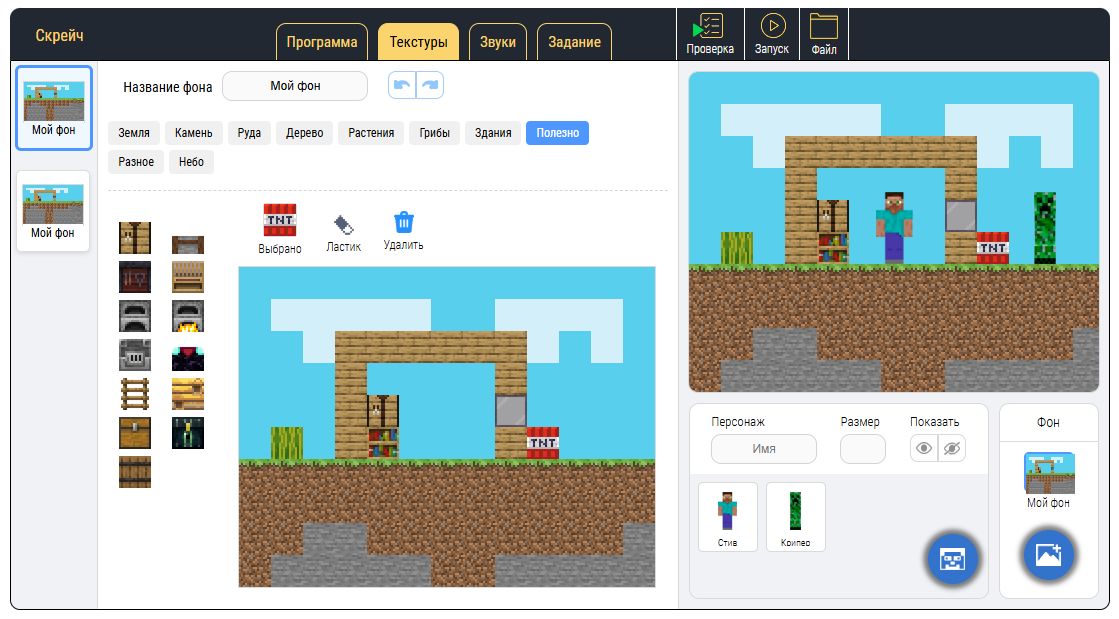
Task: Add a new character with the blue Steve button
Action: point(952,559)
